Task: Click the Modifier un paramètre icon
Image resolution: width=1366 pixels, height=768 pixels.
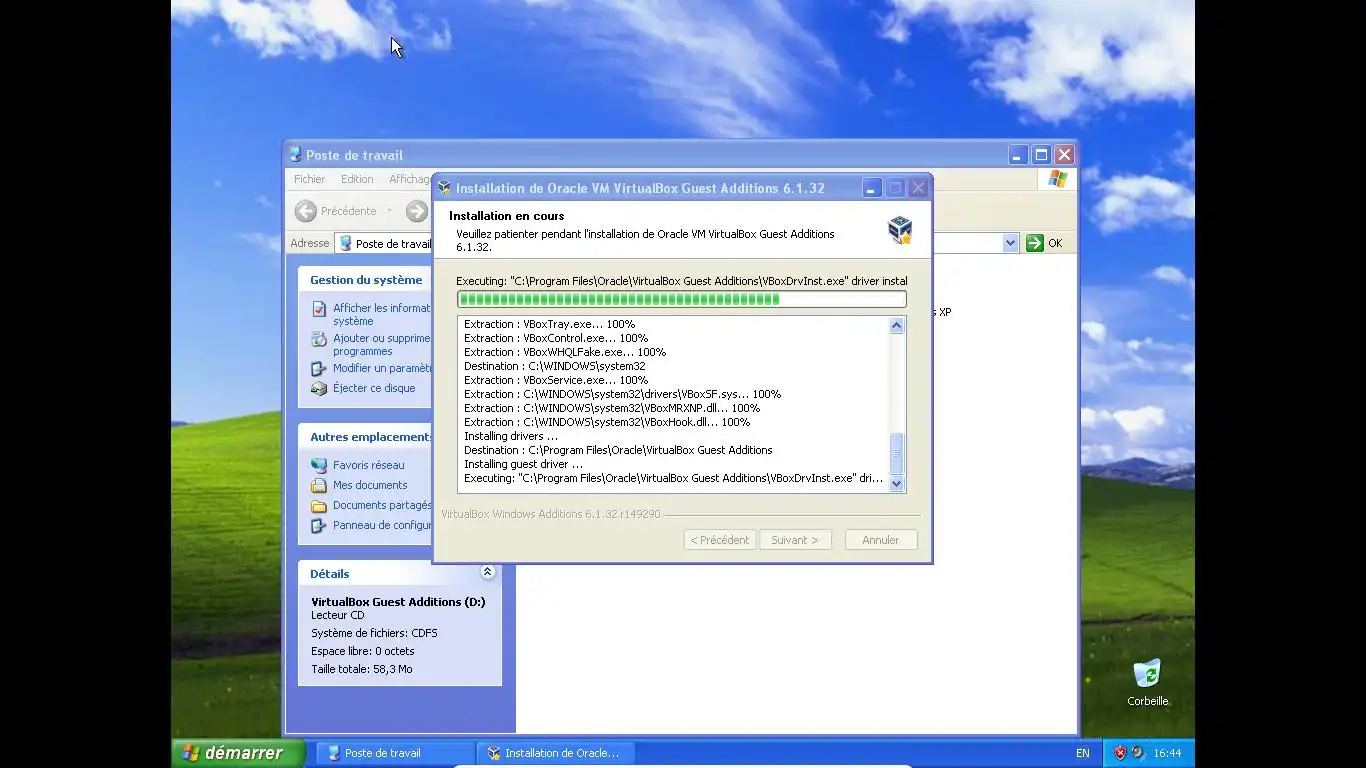Action: tap(319, 368)
